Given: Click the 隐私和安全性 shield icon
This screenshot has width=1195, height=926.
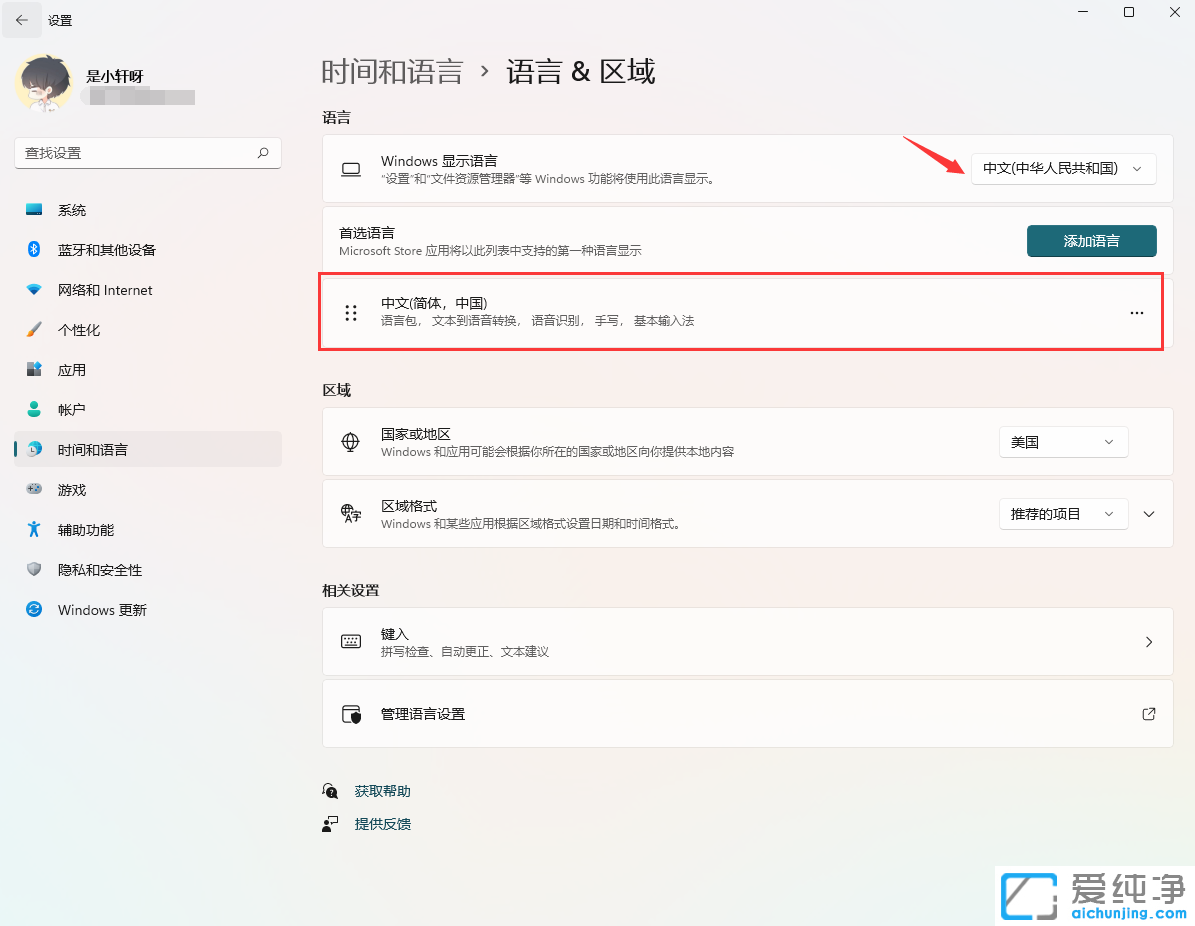Looking at the screenshot, I should pos(34,569).
